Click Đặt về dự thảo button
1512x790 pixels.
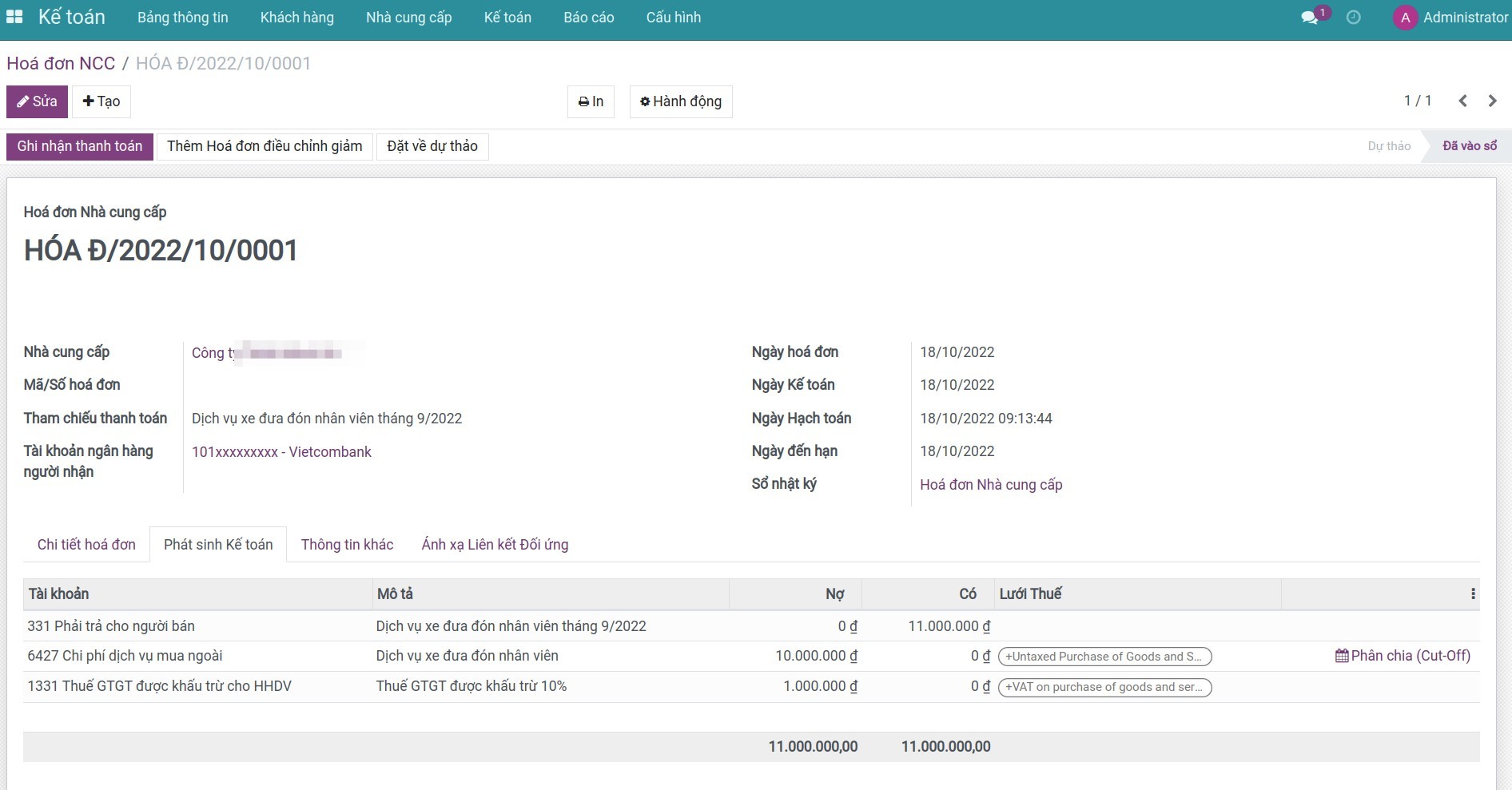432,146
